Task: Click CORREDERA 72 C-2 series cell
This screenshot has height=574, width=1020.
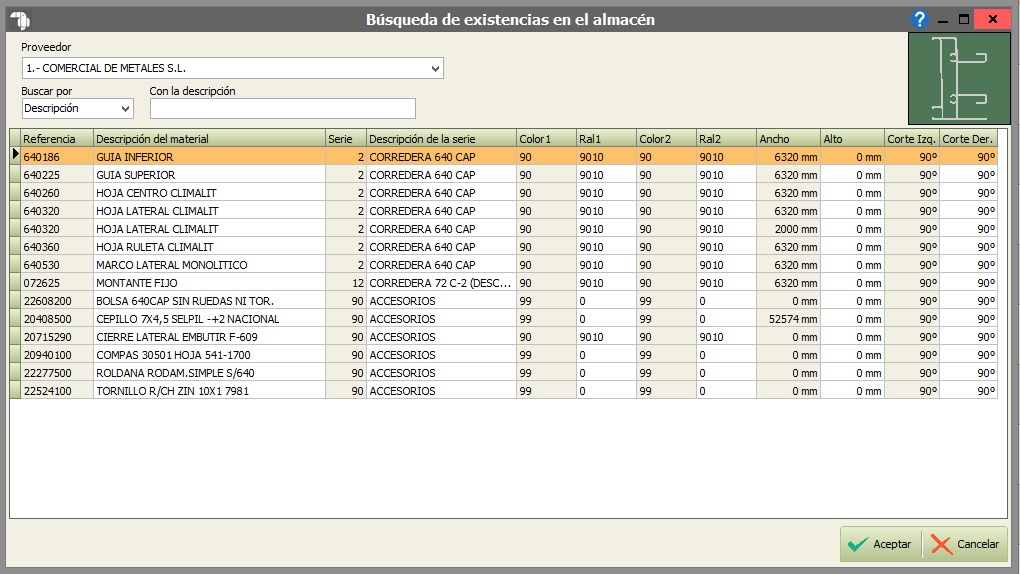Action: click(x=442, y=283)
